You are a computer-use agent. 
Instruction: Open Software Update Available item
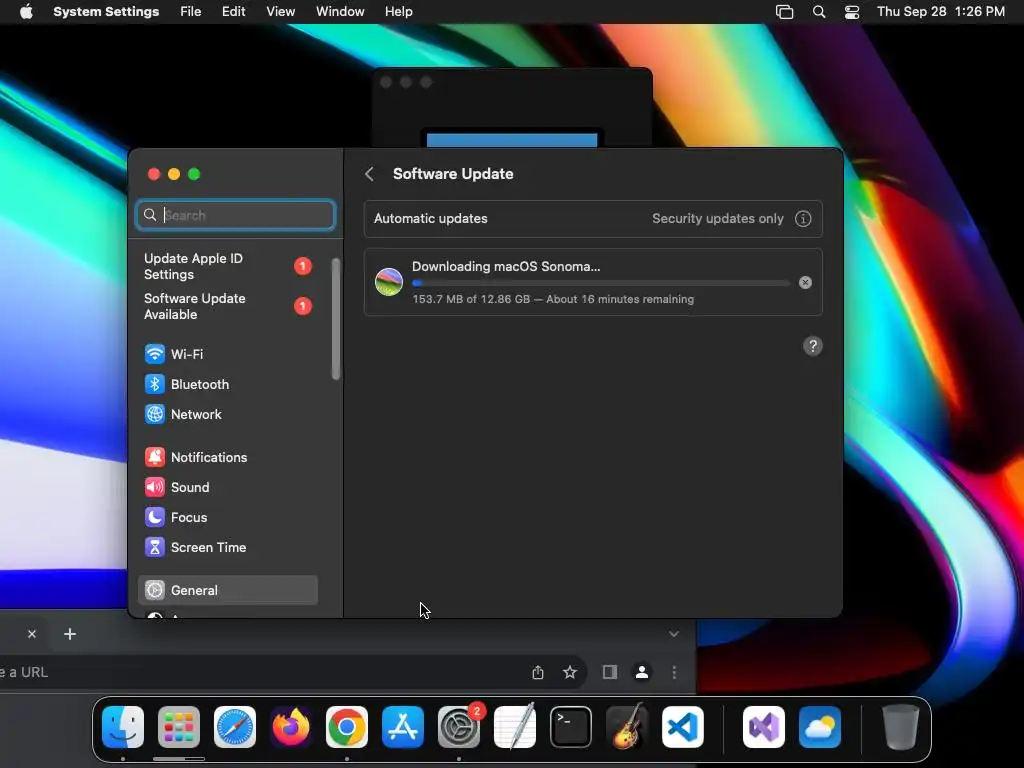[x=227, y=306]
